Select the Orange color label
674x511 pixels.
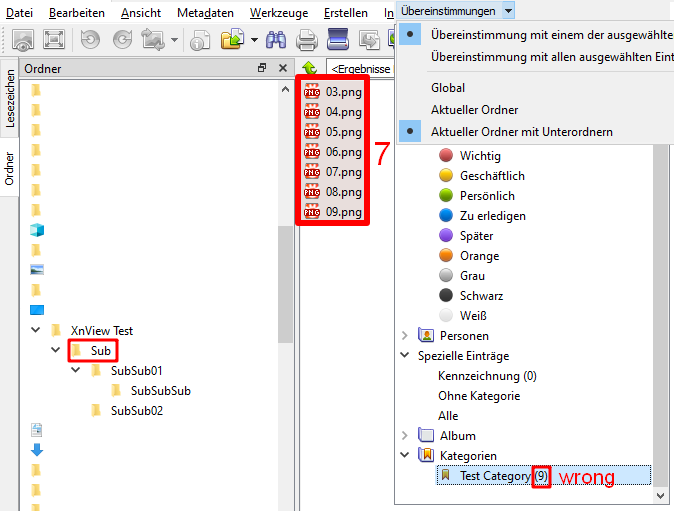click(469, 256)
